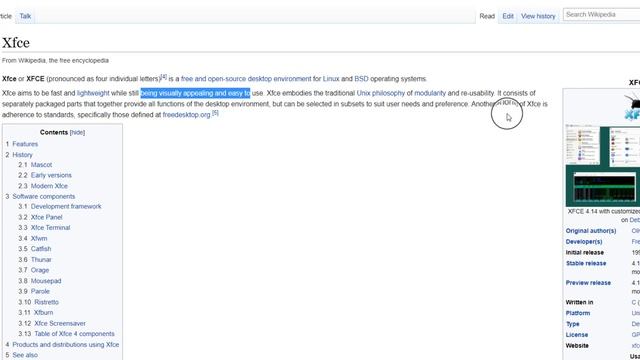The width and height of the screenshot is (640, 360).
Task: Click the 'Initial release' infobox label
Action: (x=584, y=253)
